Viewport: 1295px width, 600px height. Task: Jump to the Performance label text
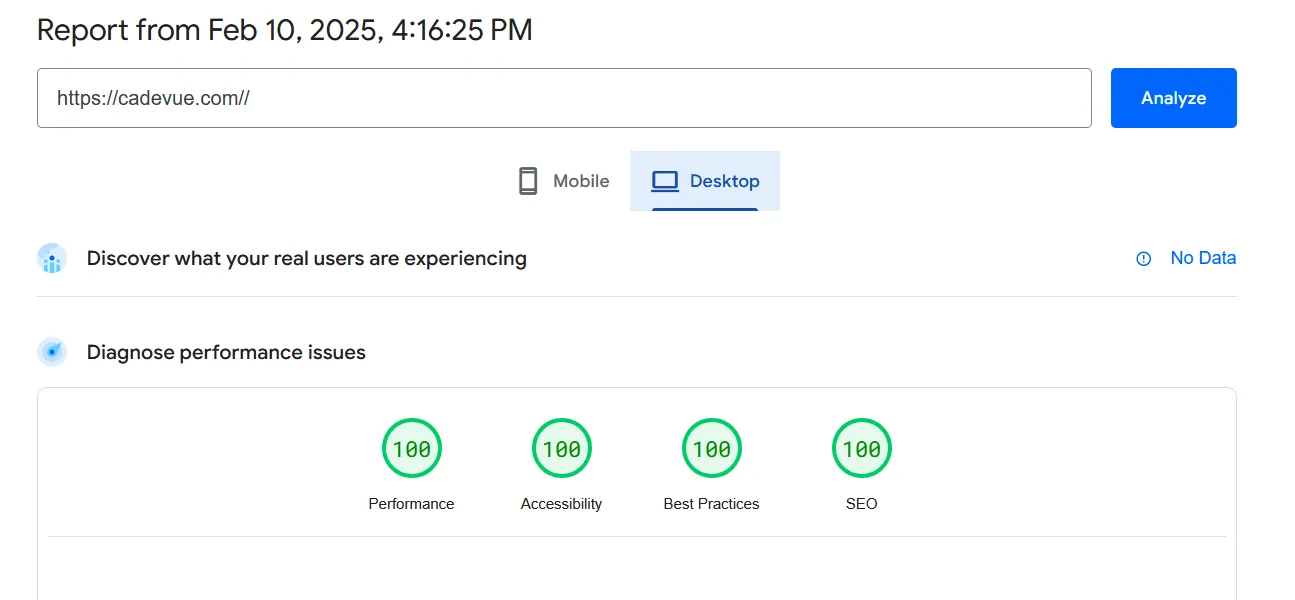click(411, 504)
